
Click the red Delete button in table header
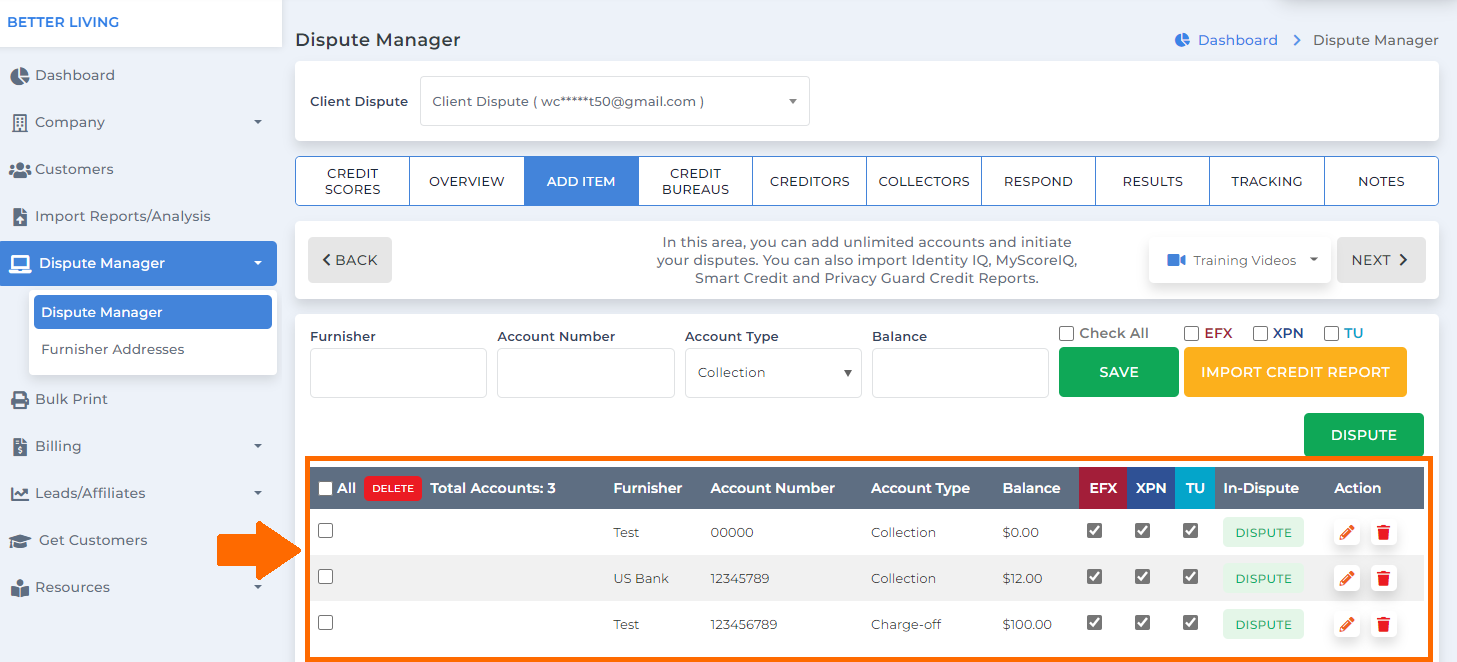tap(393, 489)
